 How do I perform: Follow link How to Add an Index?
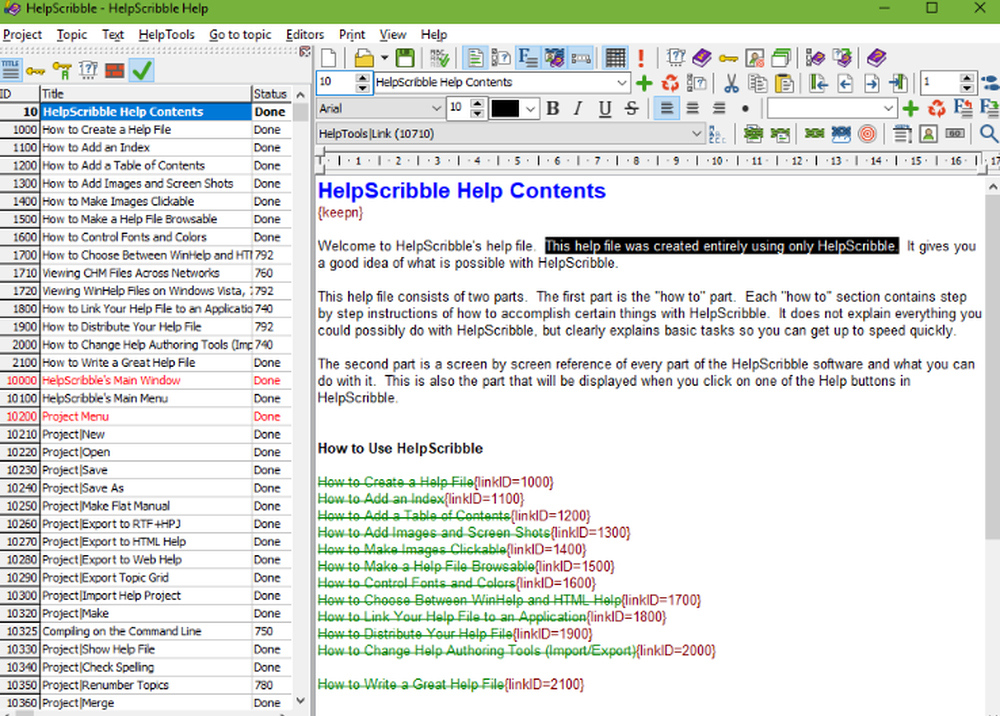pos(381,499)
